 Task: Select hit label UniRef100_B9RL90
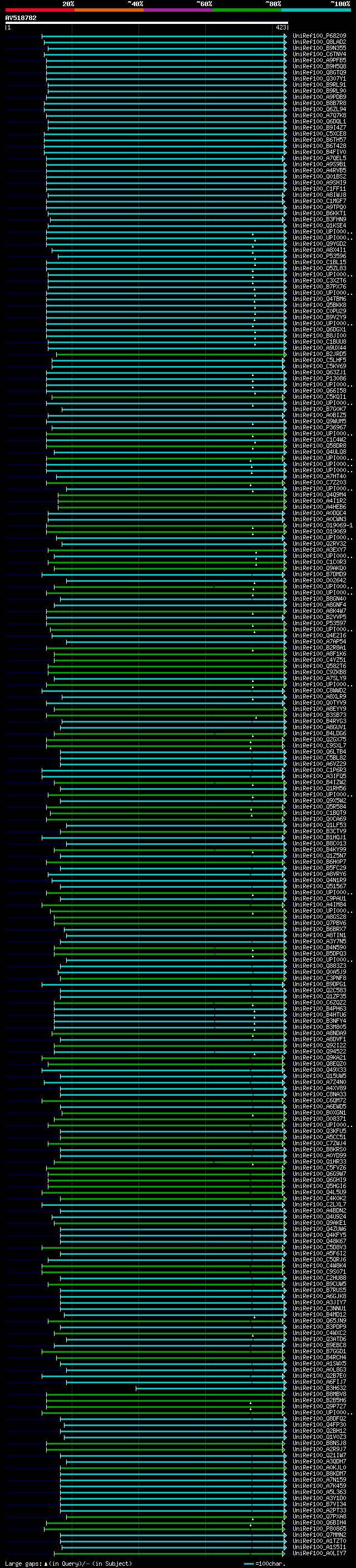pyautogui.click(x=319, y=91)
